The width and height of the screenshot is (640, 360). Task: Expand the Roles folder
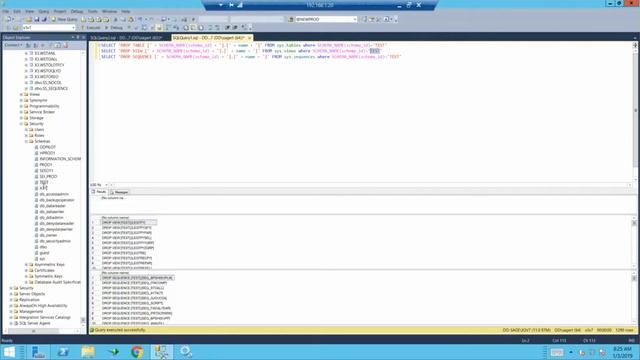point(27,136)
